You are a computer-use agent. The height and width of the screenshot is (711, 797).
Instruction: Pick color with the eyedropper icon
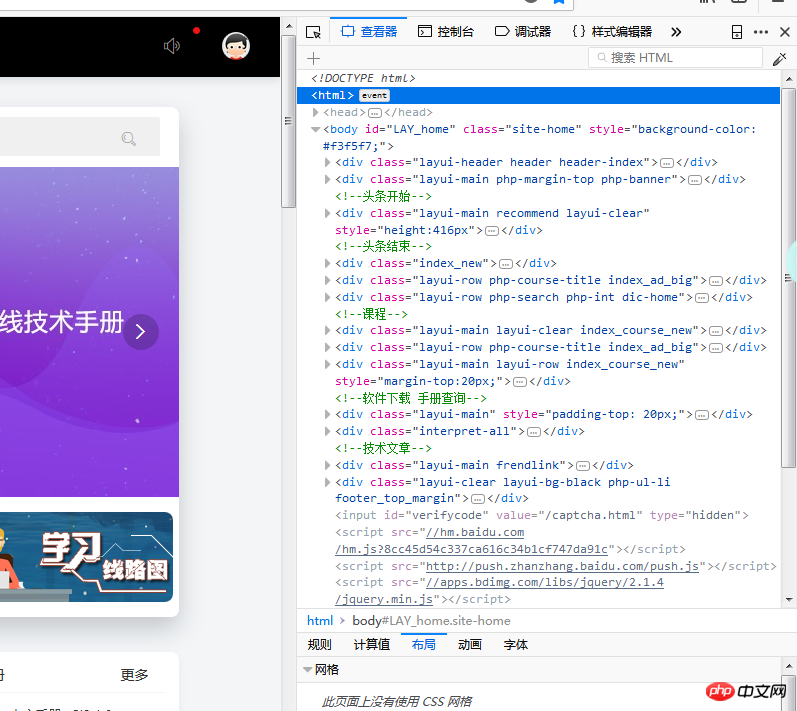point(779,59)
